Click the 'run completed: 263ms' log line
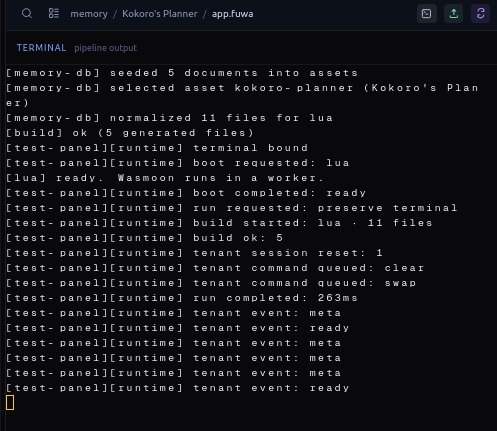This screenshot has height=431, width=497. tap(182, 298)
